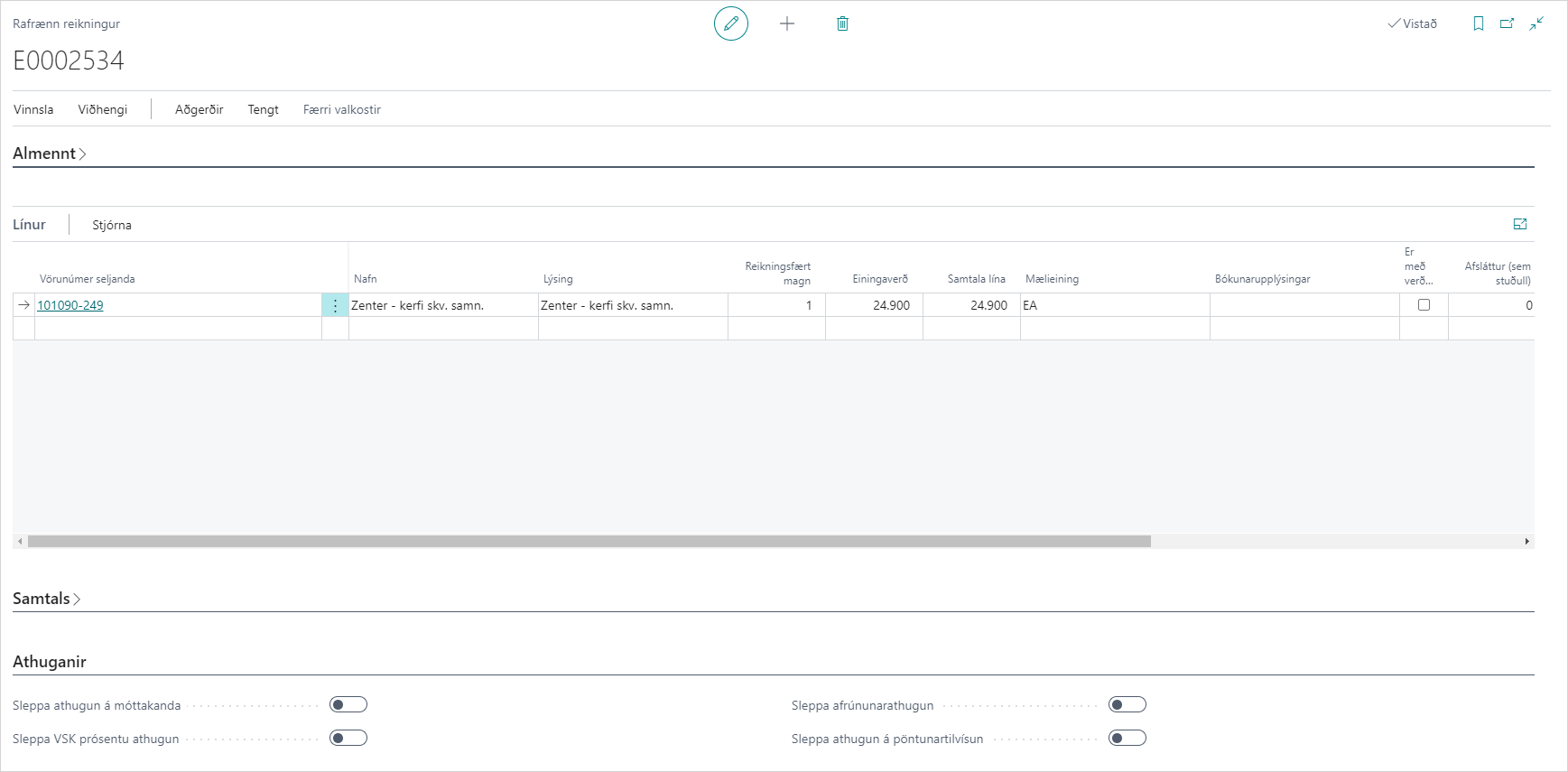Sort by Vörunúmer seljanda column header
Screen dimensions: 1568x772
tap(88, 279)
